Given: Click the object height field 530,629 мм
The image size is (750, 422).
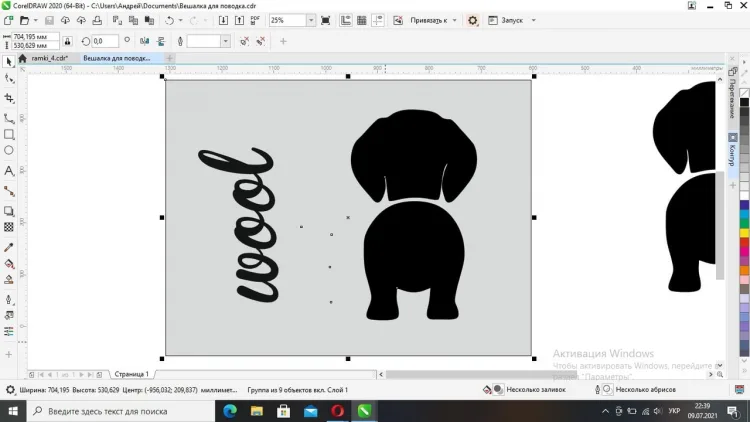Looking at the screenshot, I should coord(35,45).
